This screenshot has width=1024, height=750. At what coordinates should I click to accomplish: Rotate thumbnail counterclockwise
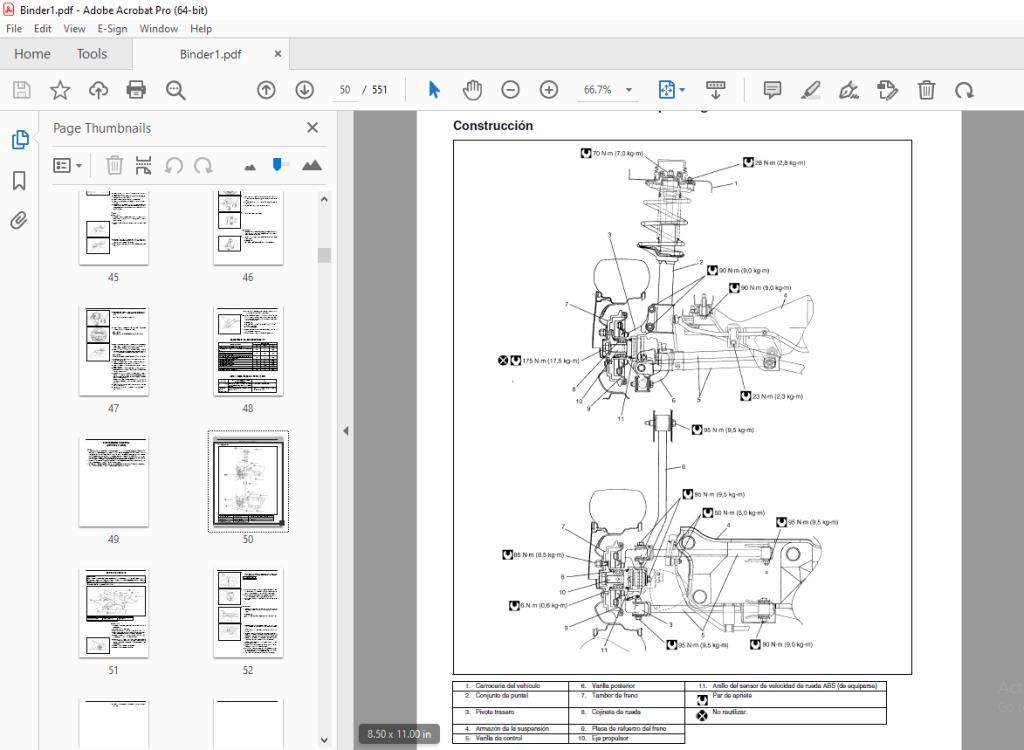173,165
